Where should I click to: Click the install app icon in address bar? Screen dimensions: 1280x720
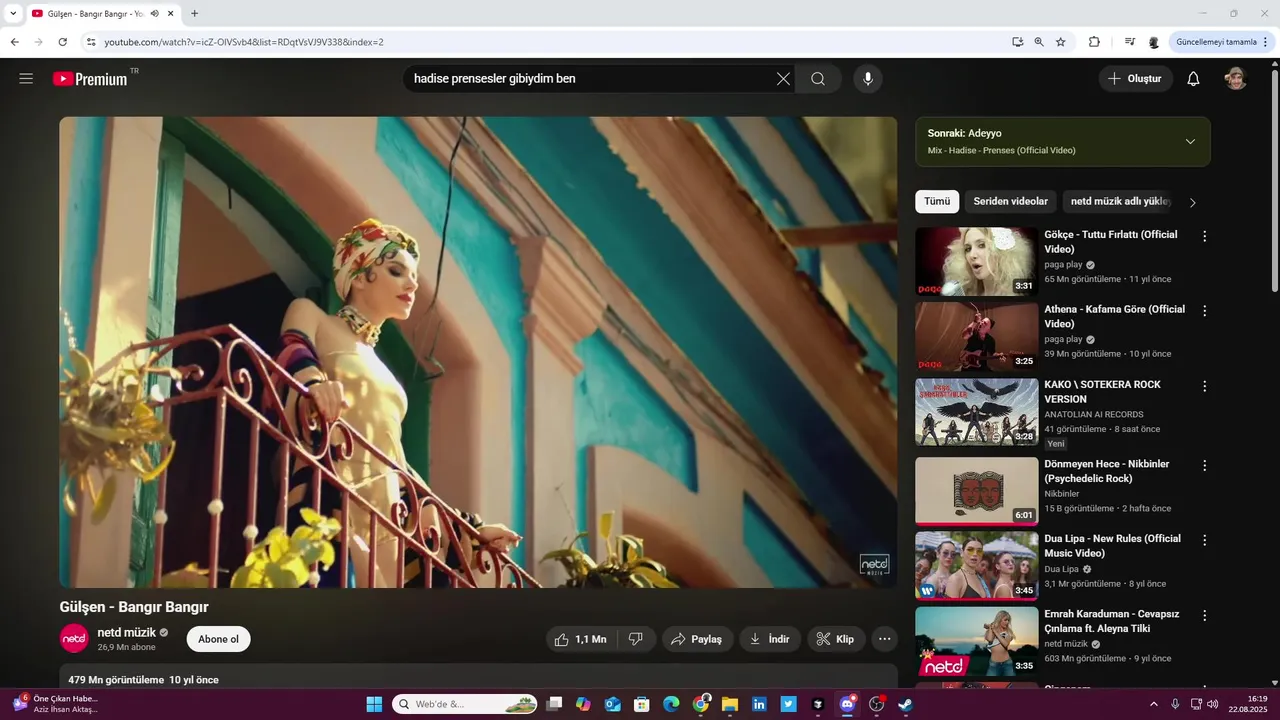pos(1017,42)
